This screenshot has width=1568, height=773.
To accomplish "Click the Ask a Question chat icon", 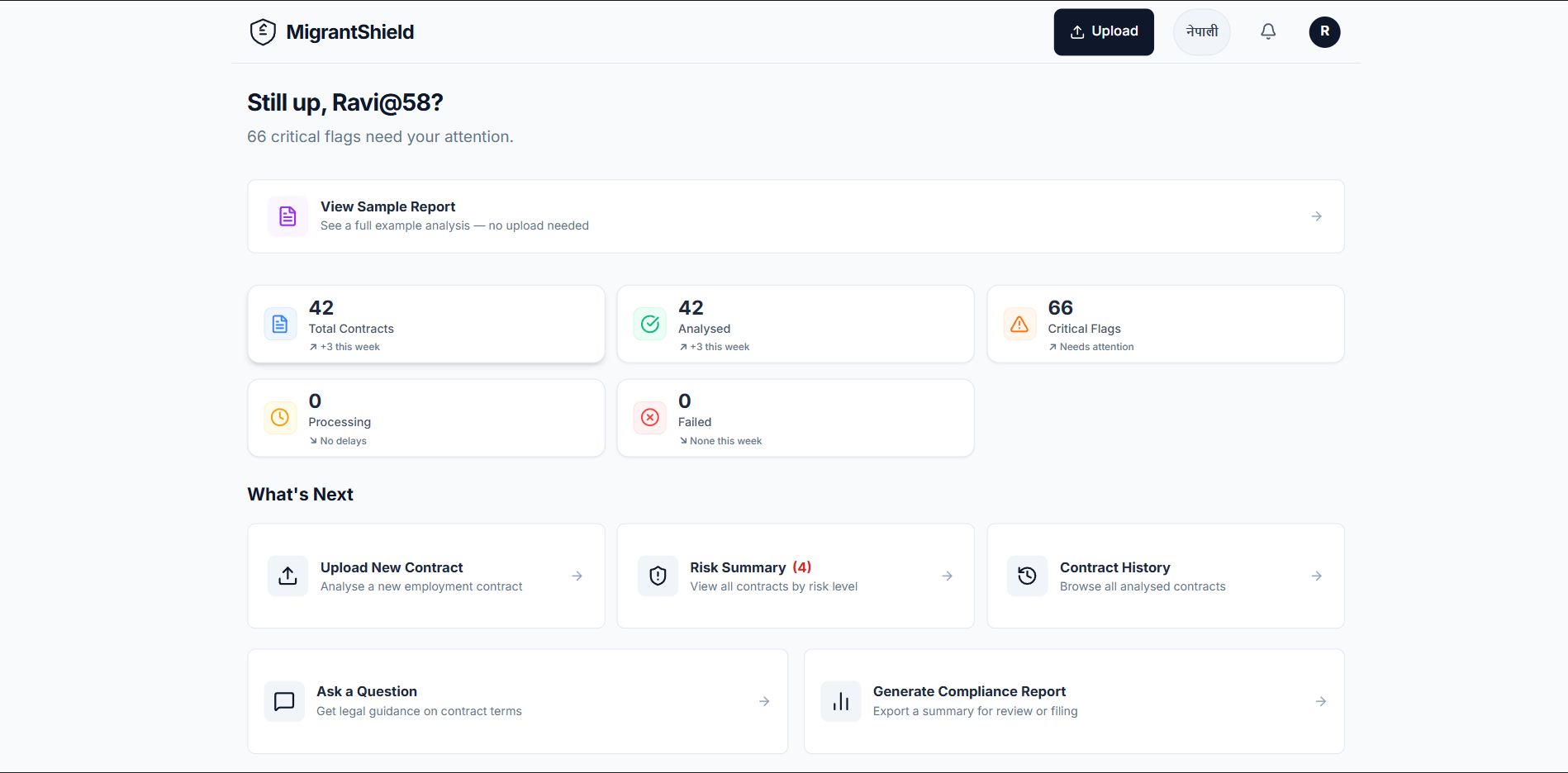I will click(284, 701).
